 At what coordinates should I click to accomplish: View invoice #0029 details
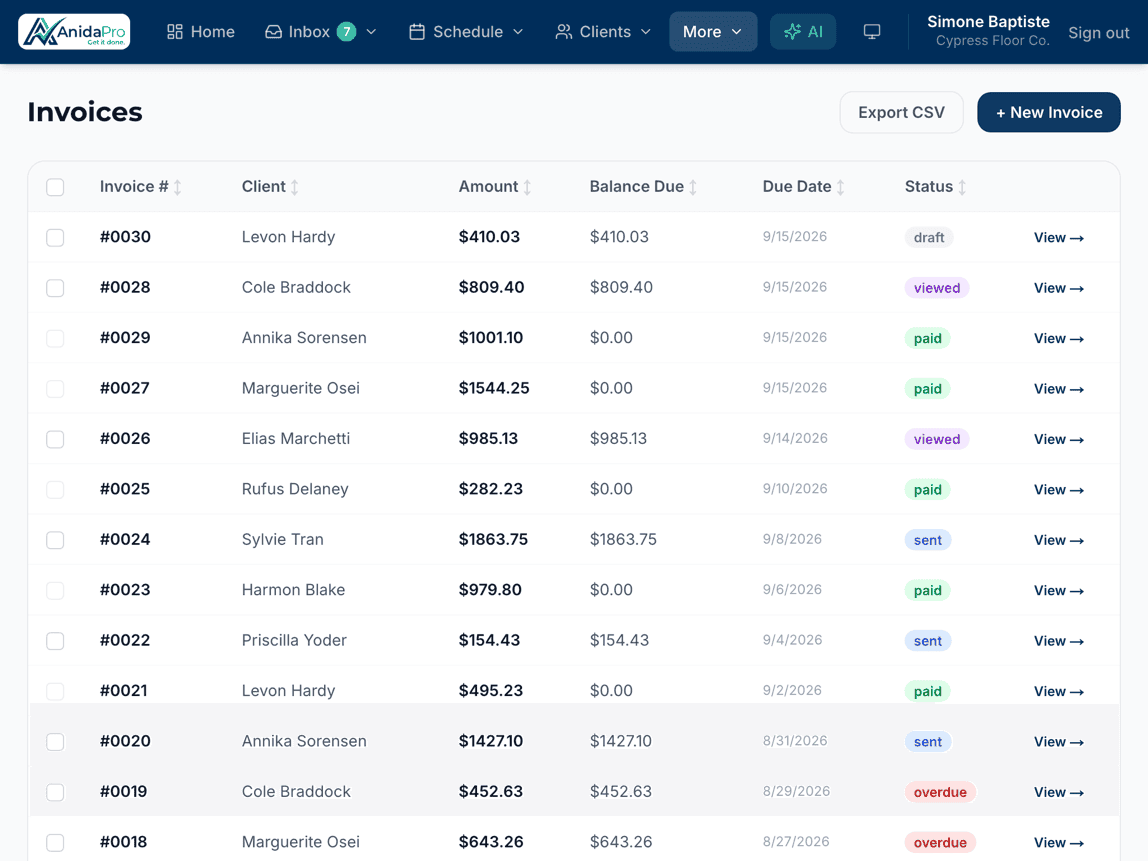(x=1059, y=338)
